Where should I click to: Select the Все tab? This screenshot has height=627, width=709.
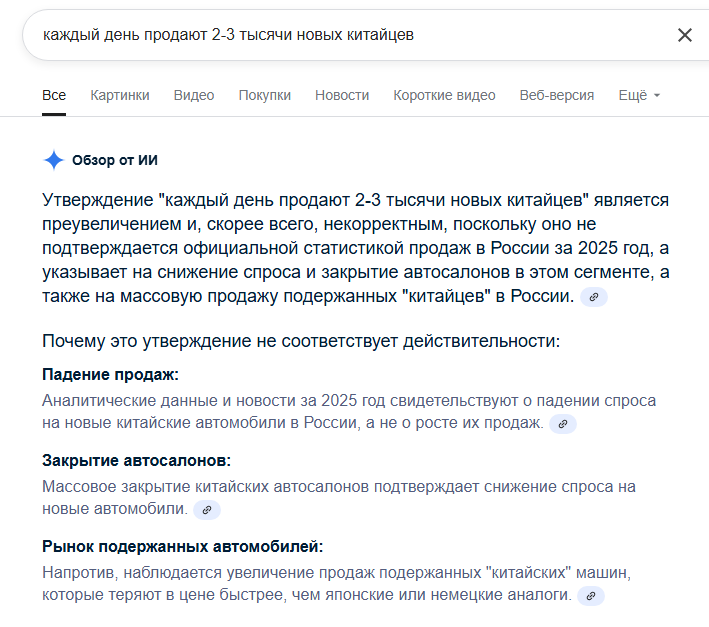click(54, 95)
